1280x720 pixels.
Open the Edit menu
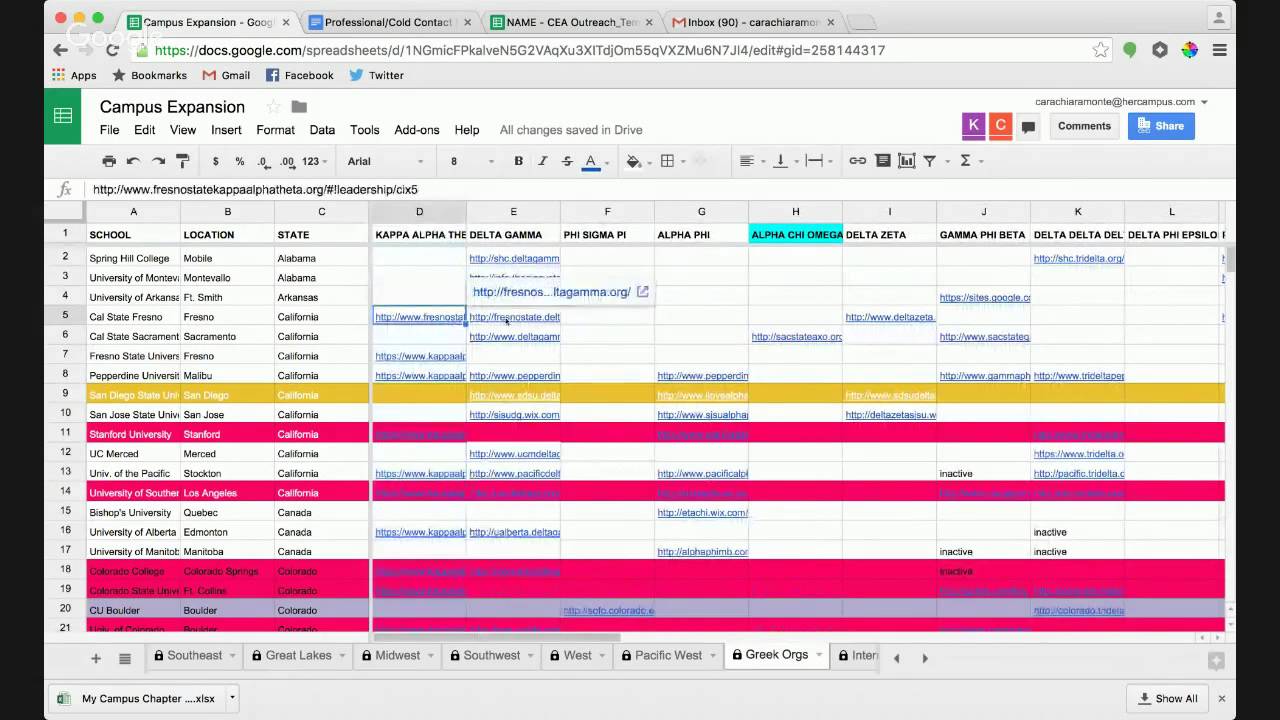click(x=145, y=130)
